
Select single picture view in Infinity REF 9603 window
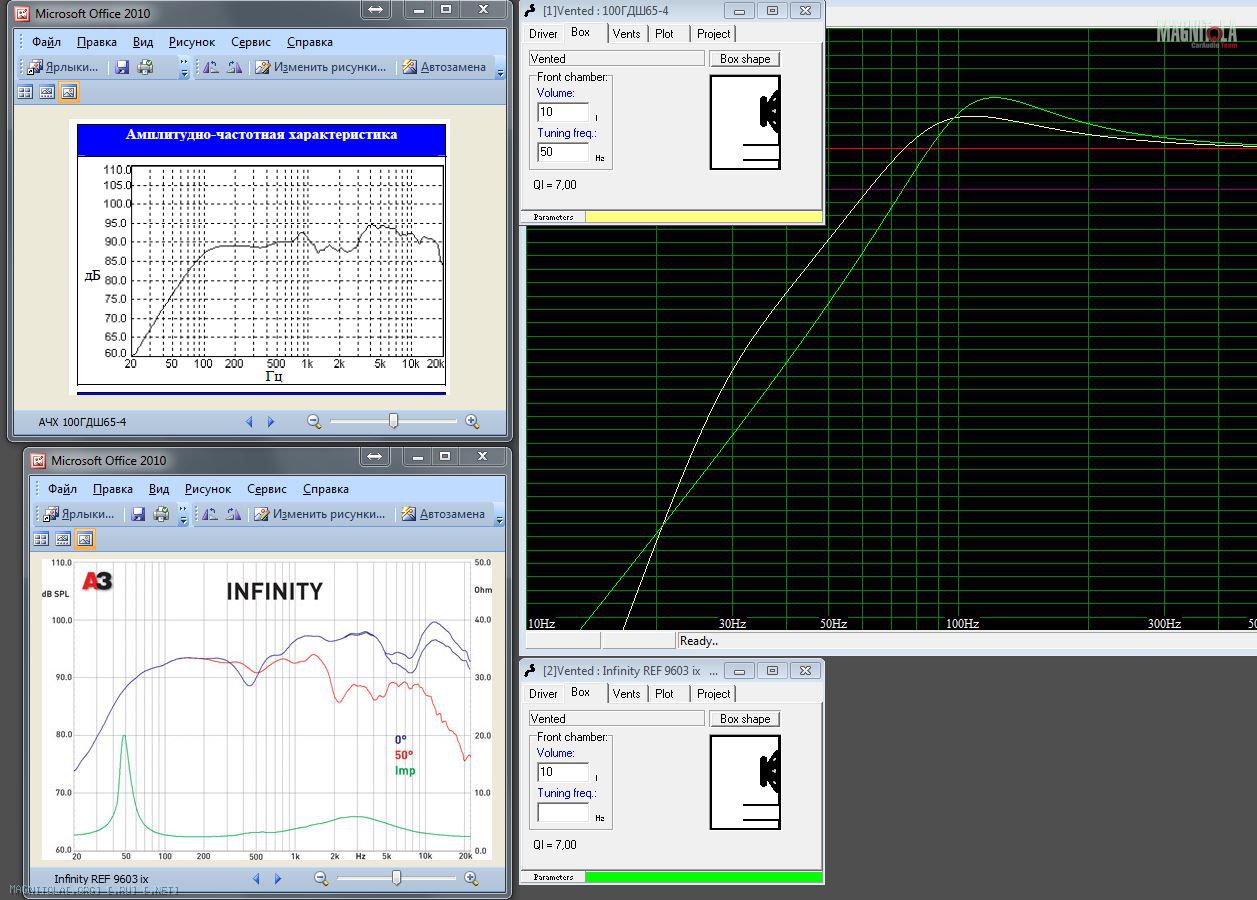85,539
